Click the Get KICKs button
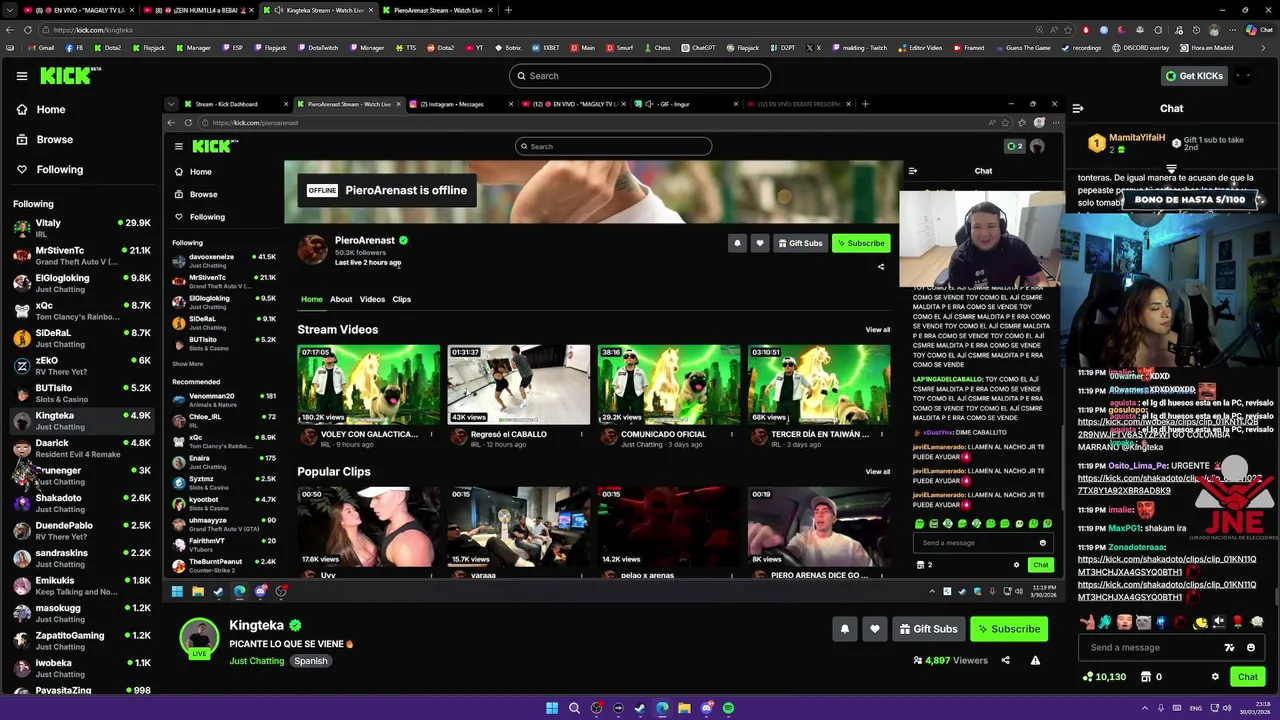 [1193, 76]
